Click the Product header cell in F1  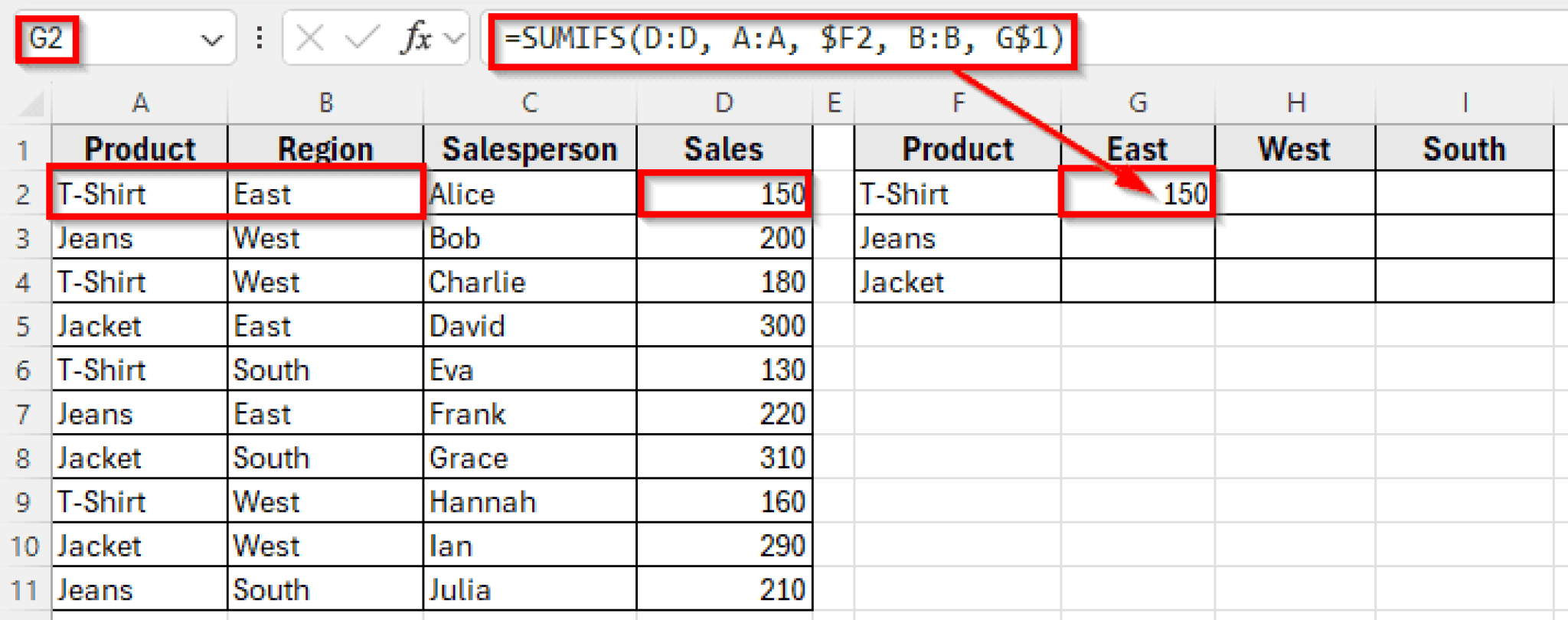pyautogui.click(x=957, y=148)
